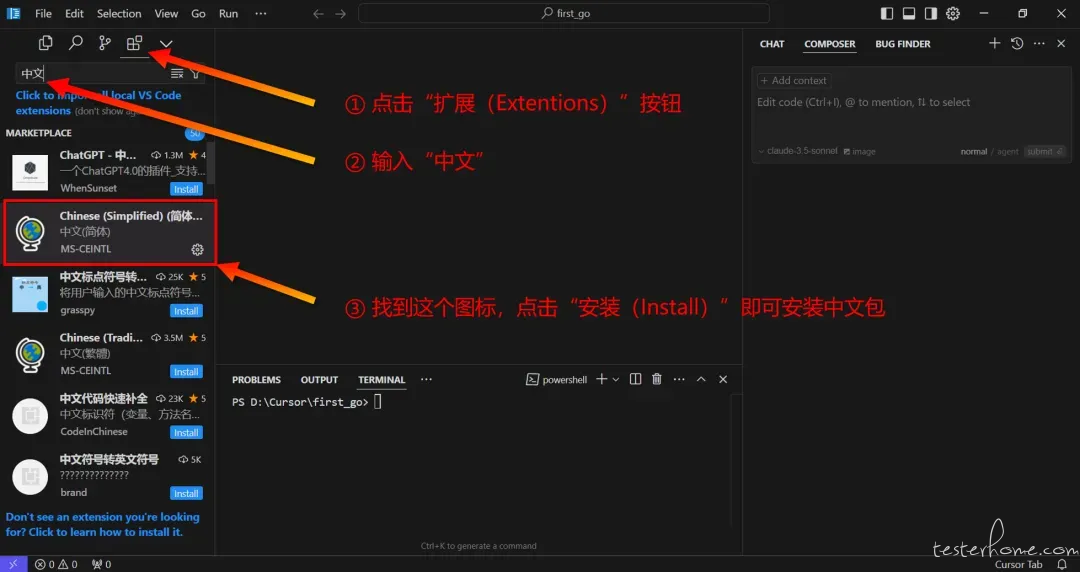Open Chinese (Simplified) extension globe thumbnail
Screen dimensions: 1080x572
pyautogui.click(x=30, y=233)
